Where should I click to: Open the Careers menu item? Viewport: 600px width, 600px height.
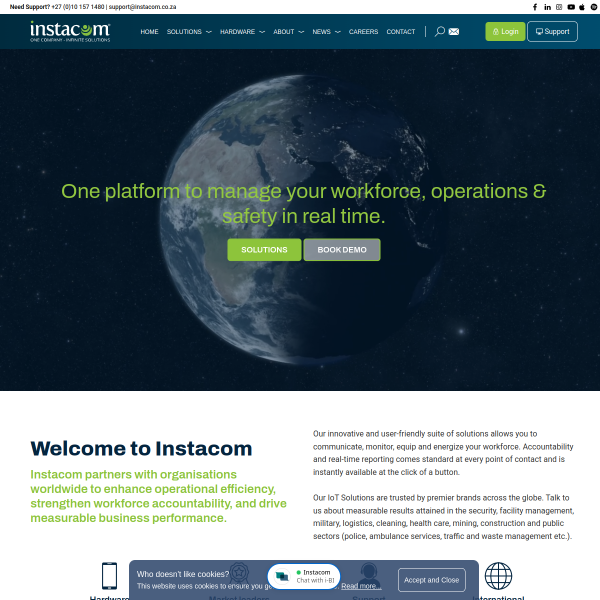363,32
